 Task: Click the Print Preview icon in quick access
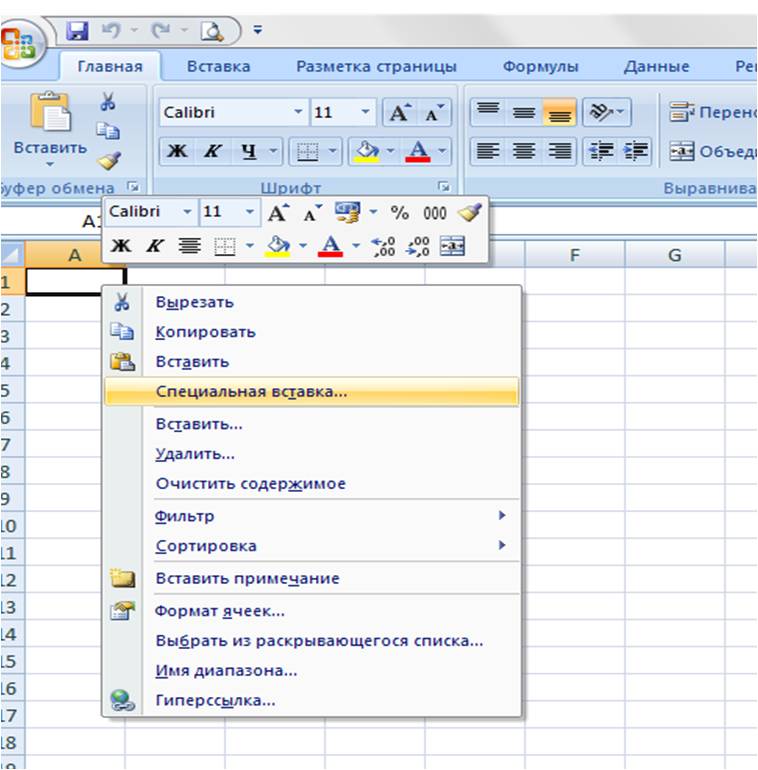212,31
